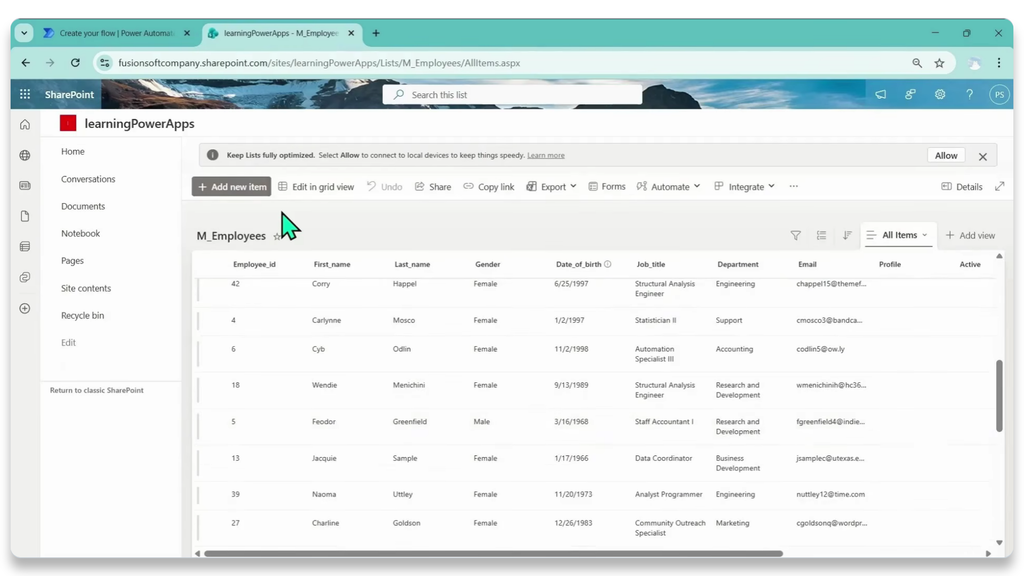Image resolution: width=1024 pixels, height=576 pixels.
Task: Click the Help question mark icon
Action: pos(970,94)
